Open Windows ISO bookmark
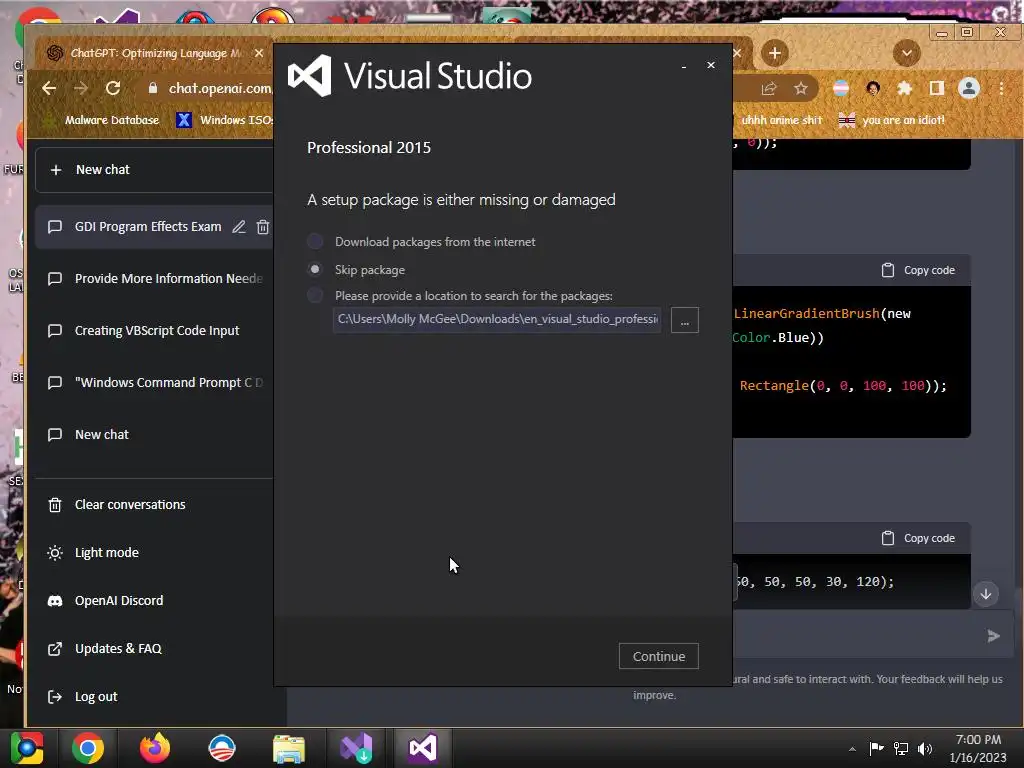The image size is (1024, 768). (x=224, y=120)
